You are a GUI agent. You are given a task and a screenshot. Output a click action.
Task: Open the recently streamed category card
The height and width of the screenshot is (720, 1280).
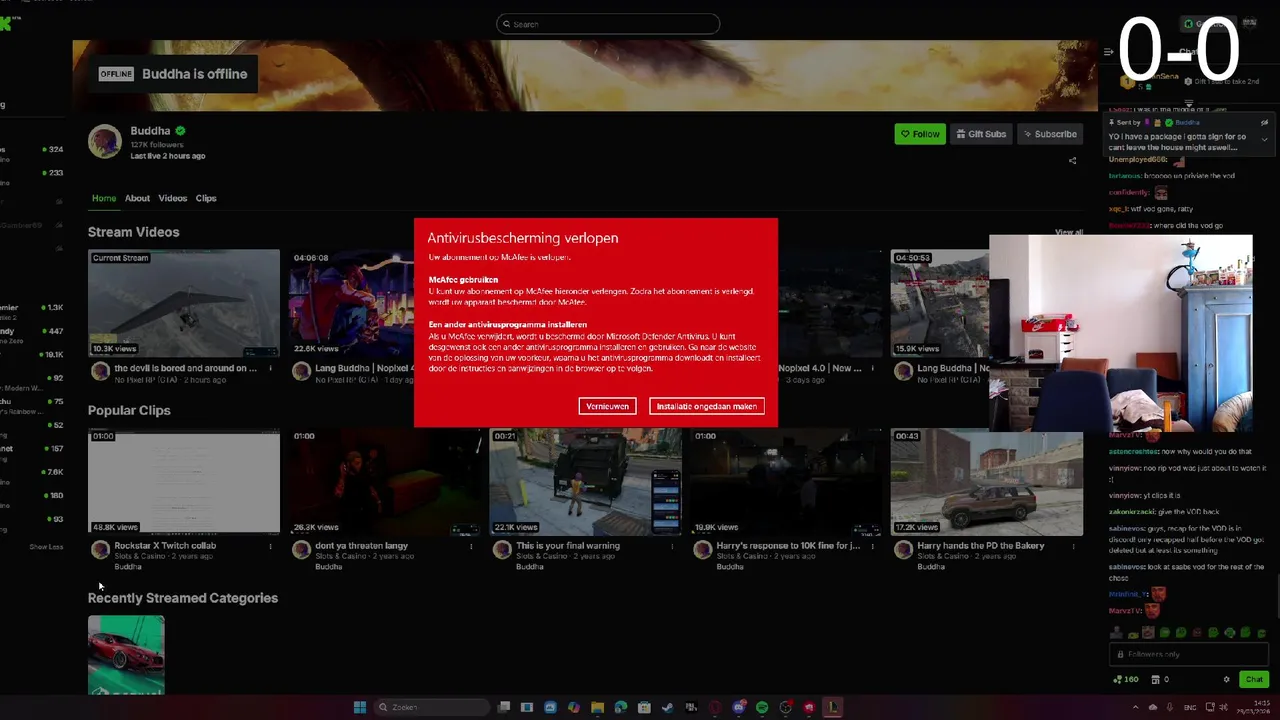click(x=126, y=655)
